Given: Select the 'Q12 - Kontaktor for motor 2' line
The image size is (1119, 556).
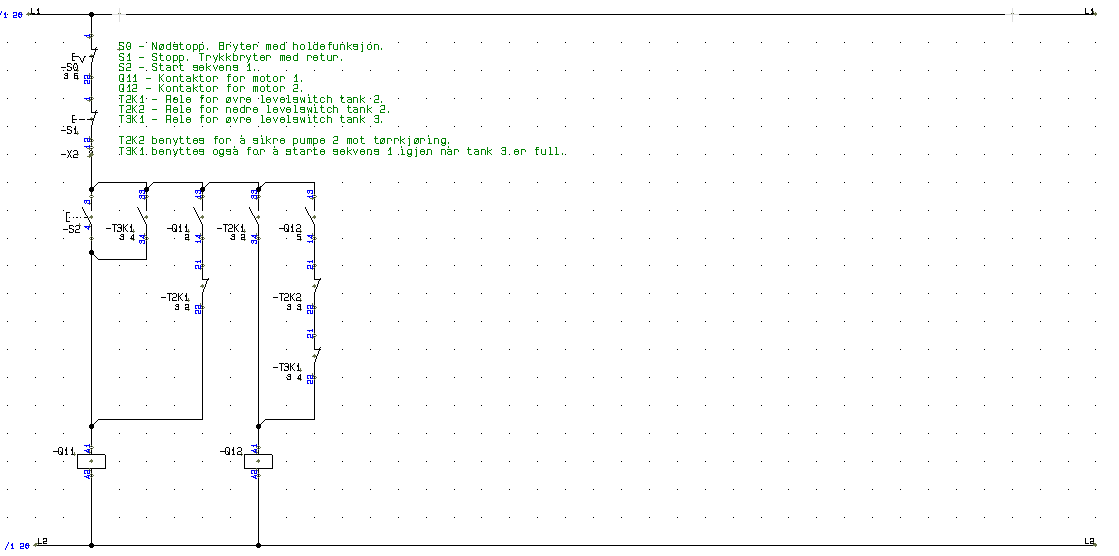Looking at the screenshot, I should 211,89.
